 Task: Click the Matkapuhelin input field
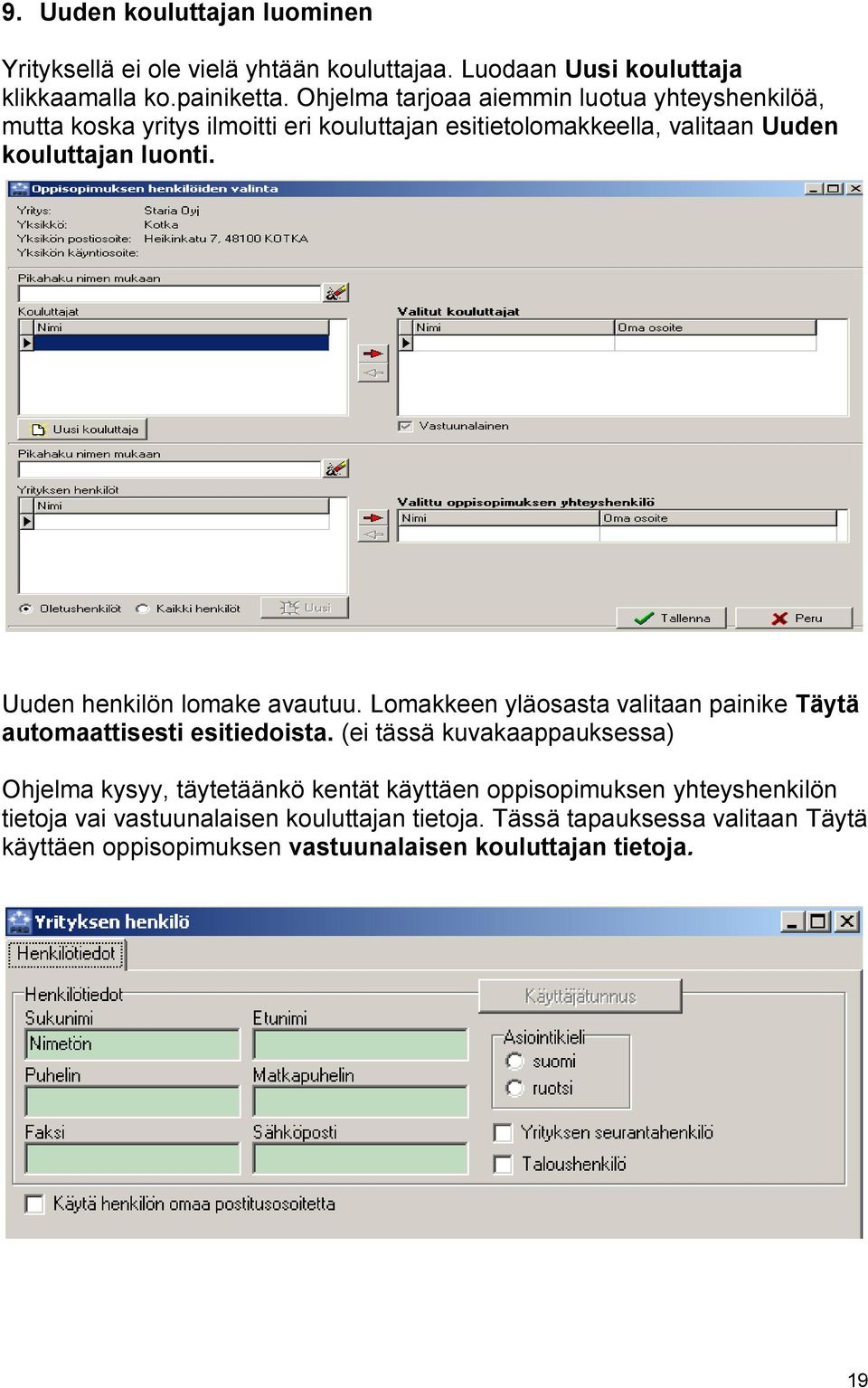pyautogui.click(x=361, y=1101)
